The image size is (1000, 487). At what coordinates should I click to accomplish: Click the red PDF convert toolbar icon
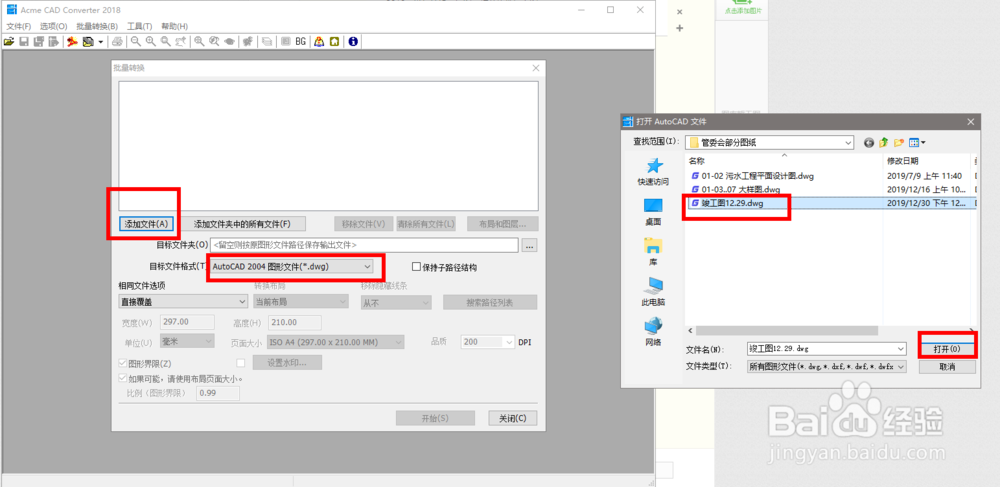tap(73, 41)
